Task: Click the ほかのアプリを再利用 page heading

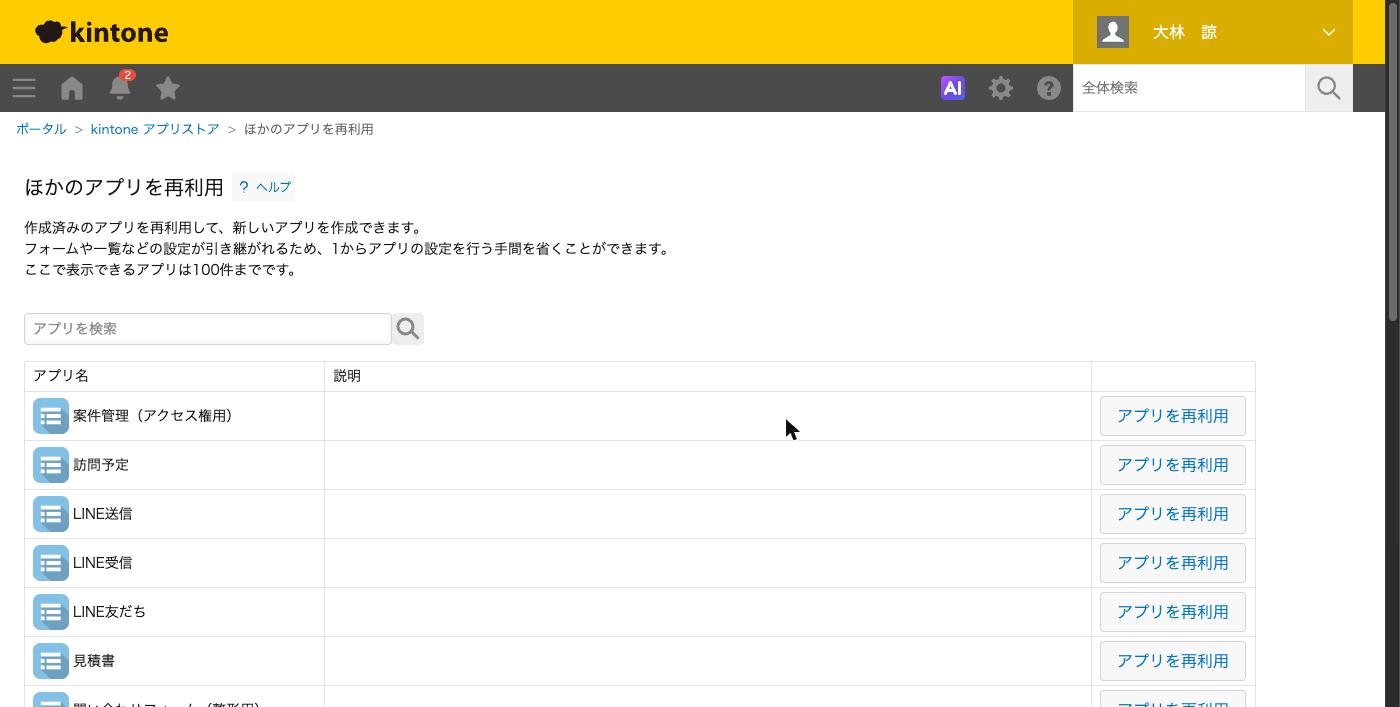Action: tap(124, 187)
